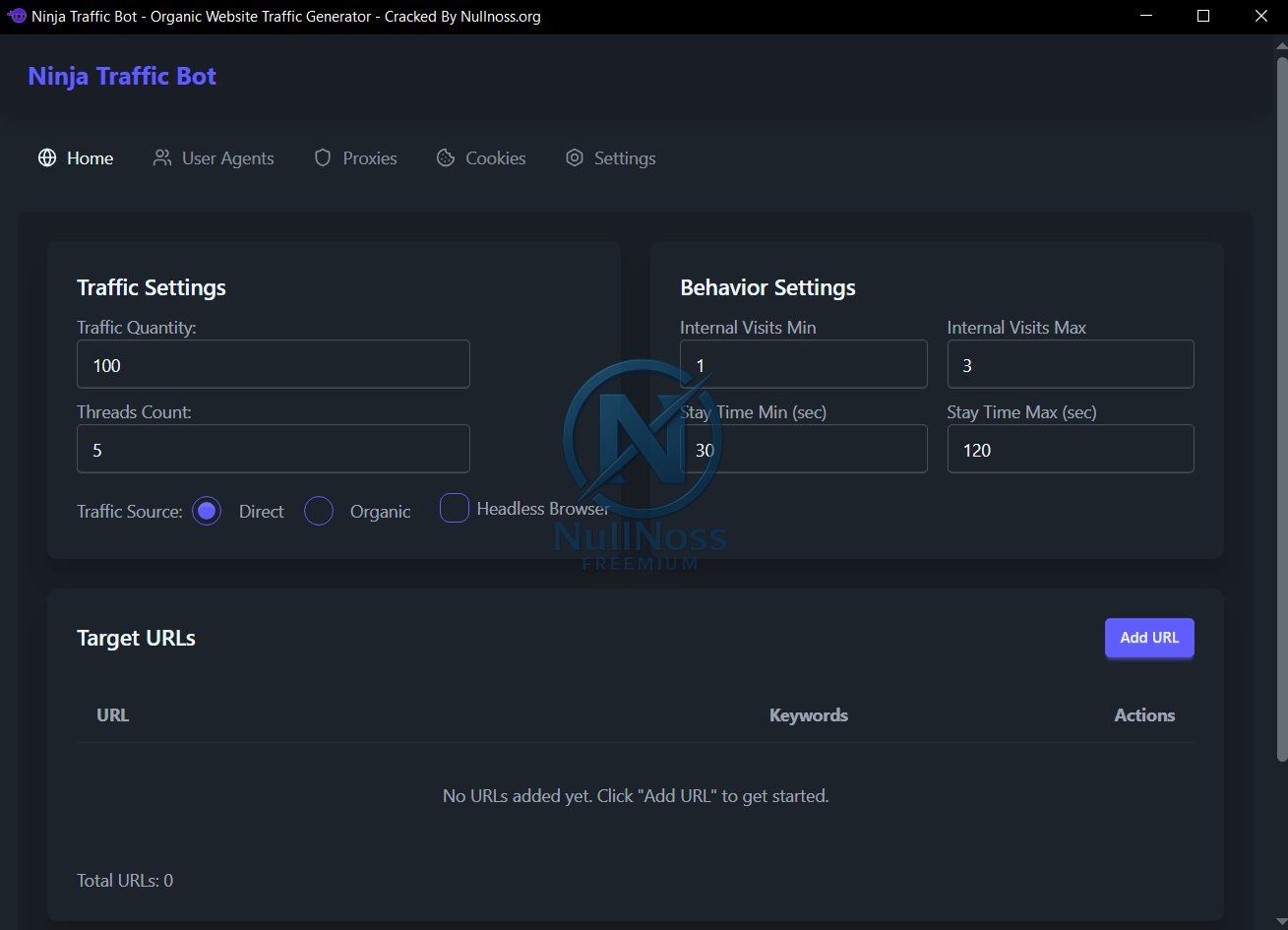Click the Stay Time Min field
The height and width of the screenshot is (930, 1288).
[x=803, y=449]
